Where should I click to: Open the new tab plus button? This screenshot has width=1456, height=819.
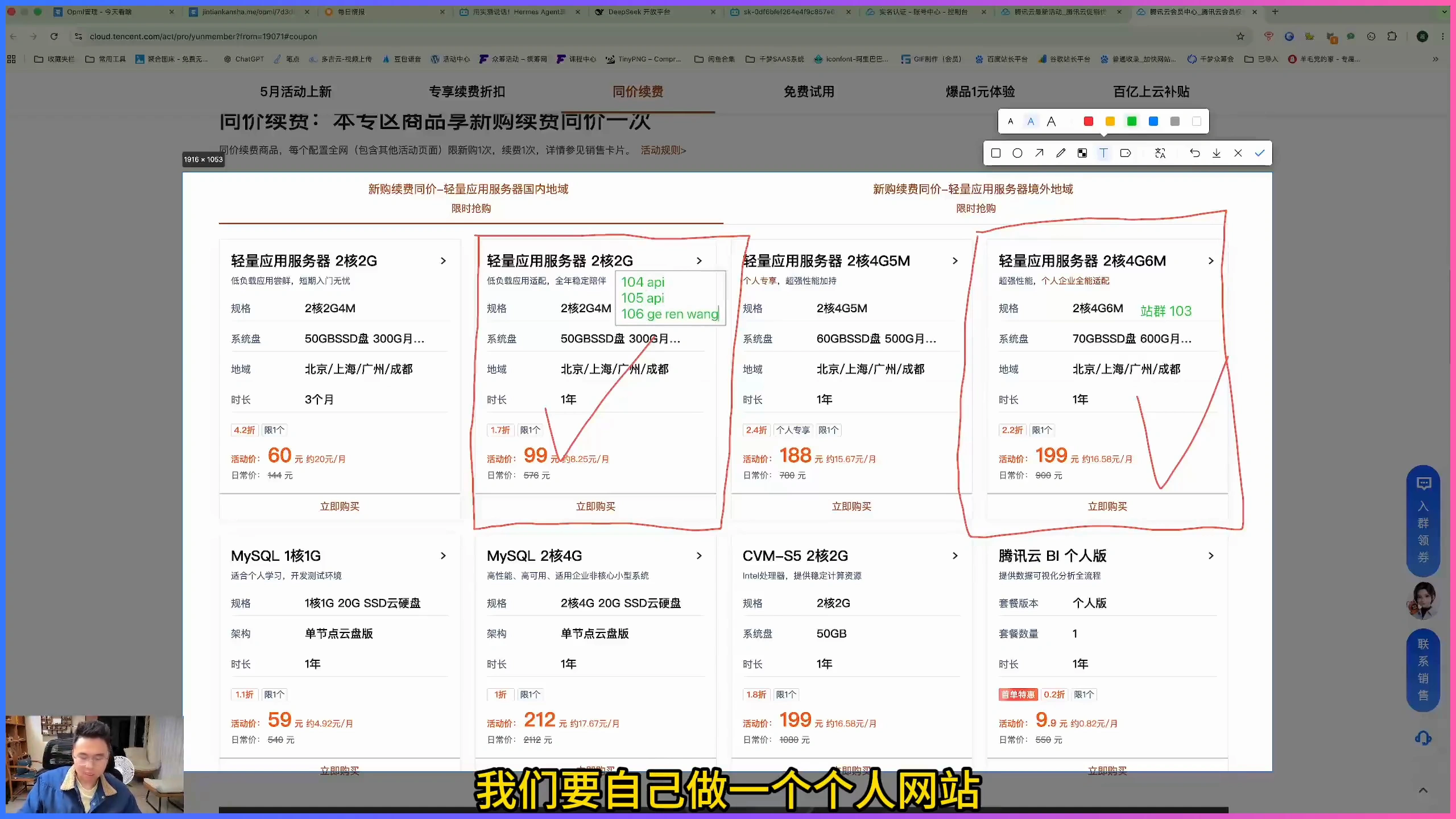point(1275,11)
